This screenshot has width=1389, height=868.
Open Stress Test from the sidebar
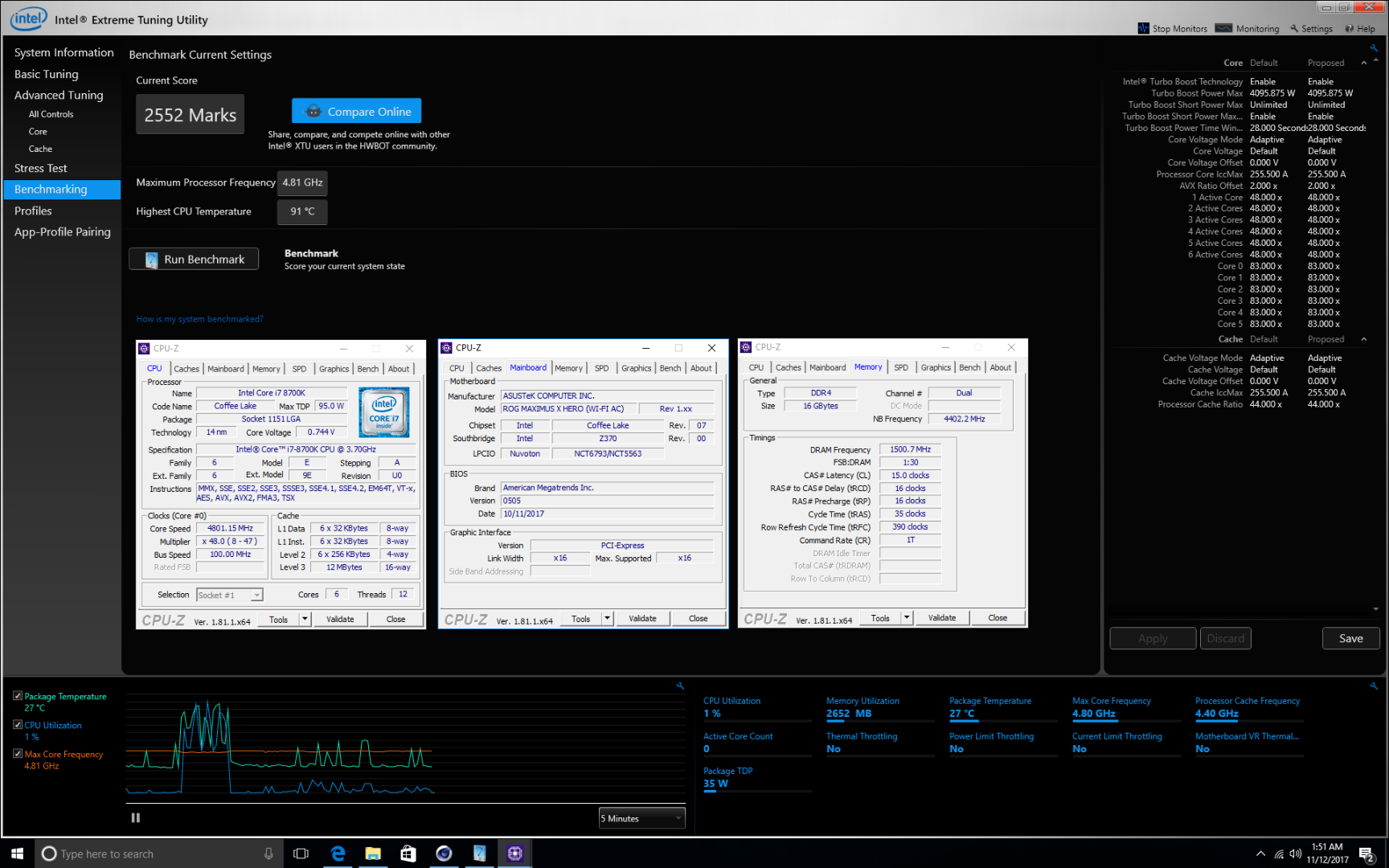coord(40,168)
